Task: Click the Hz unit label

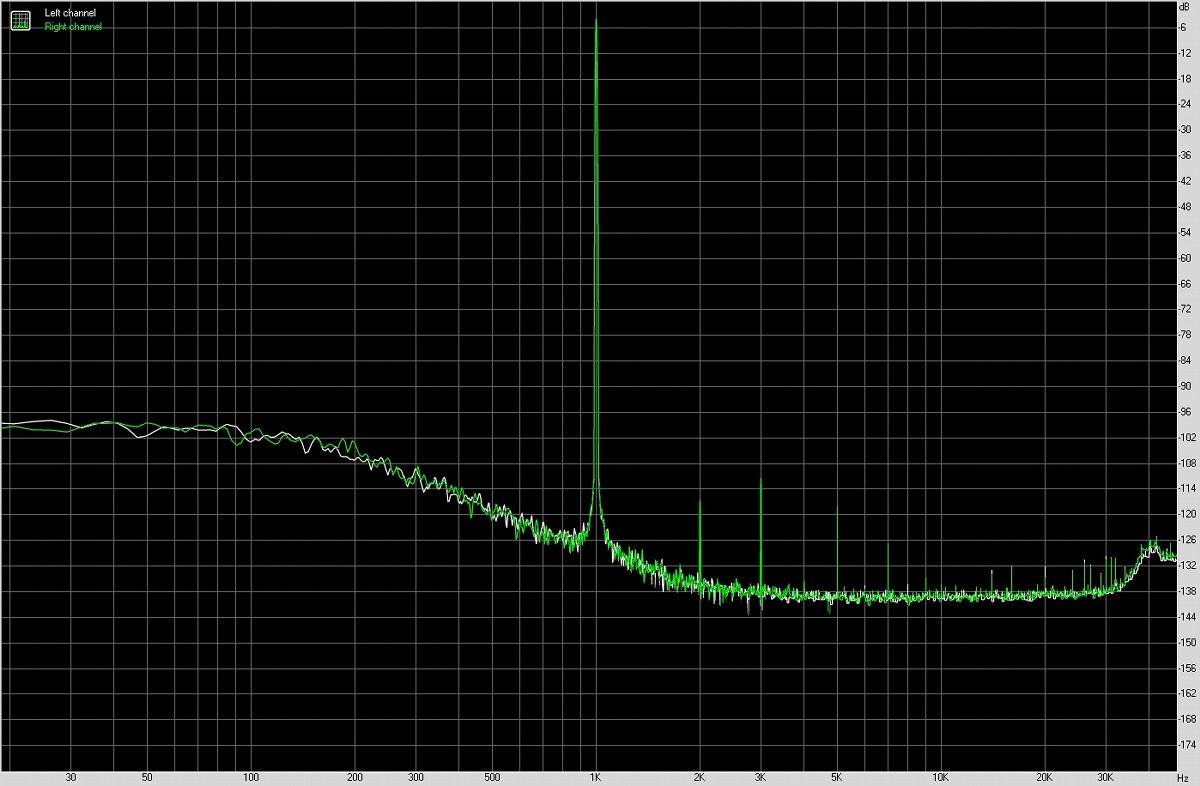Action: click(1184, 776)
